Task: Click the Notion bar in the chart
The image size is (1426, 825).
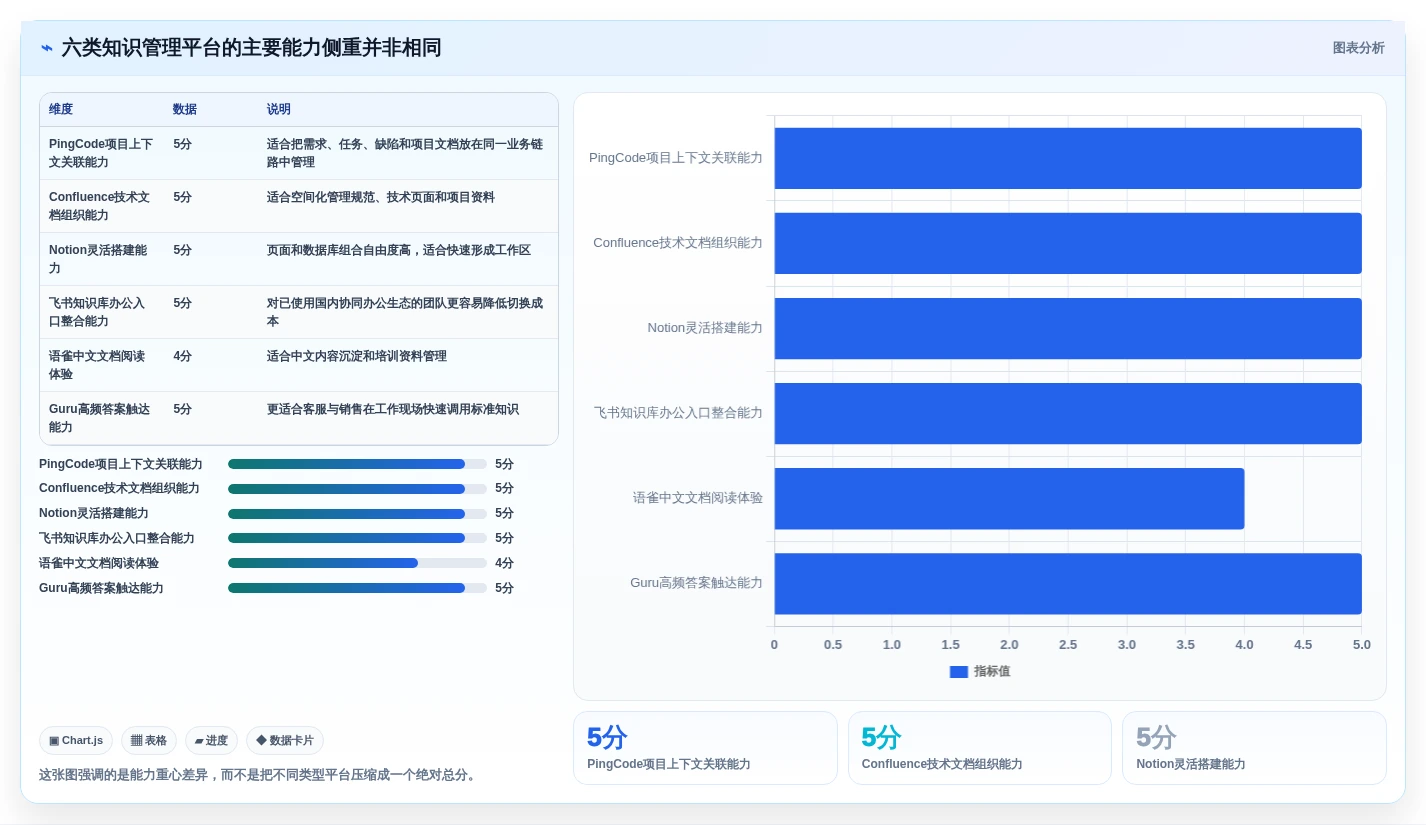Action: (1068, 328)
